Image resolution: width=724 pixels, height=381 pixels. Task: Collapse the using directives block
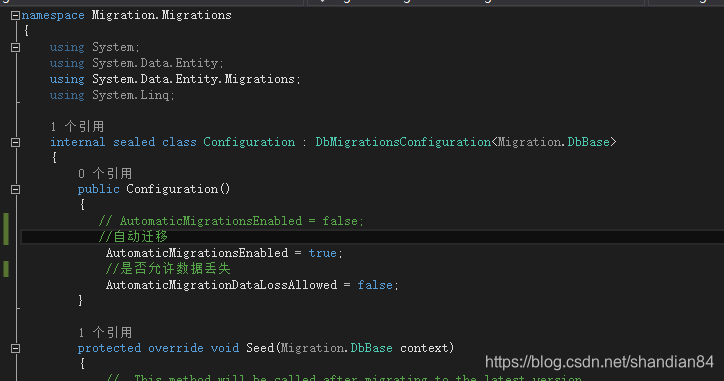pos(15,48)
